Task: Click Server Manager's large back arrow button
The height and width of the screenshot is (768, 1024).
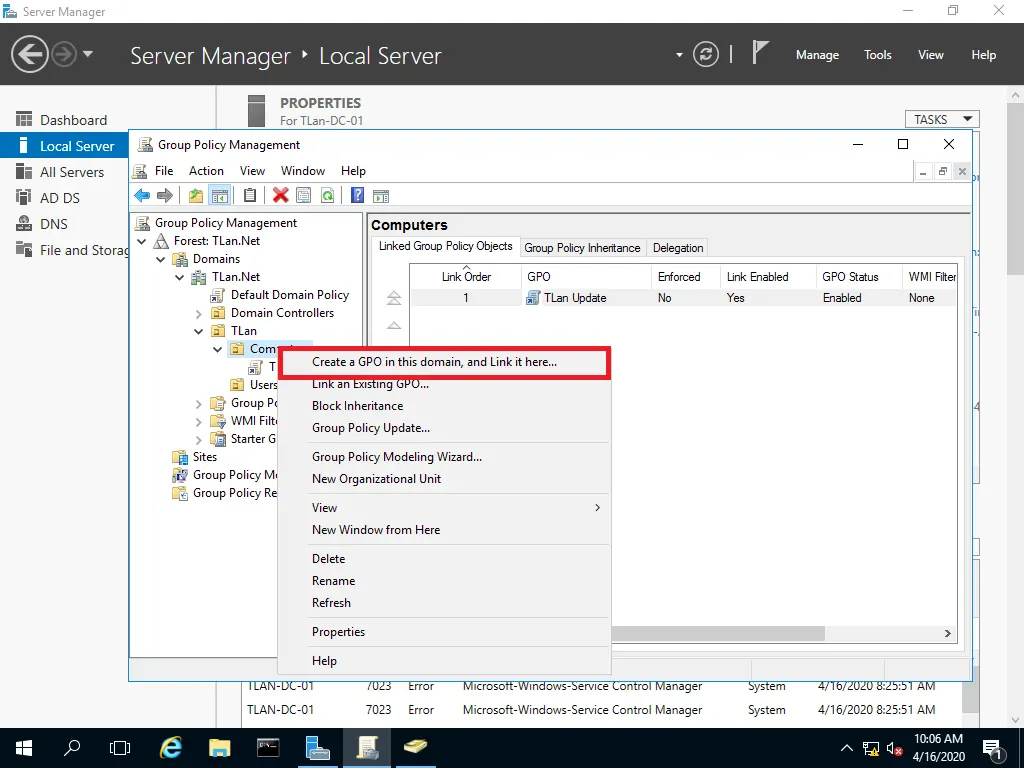Action: 29,54
